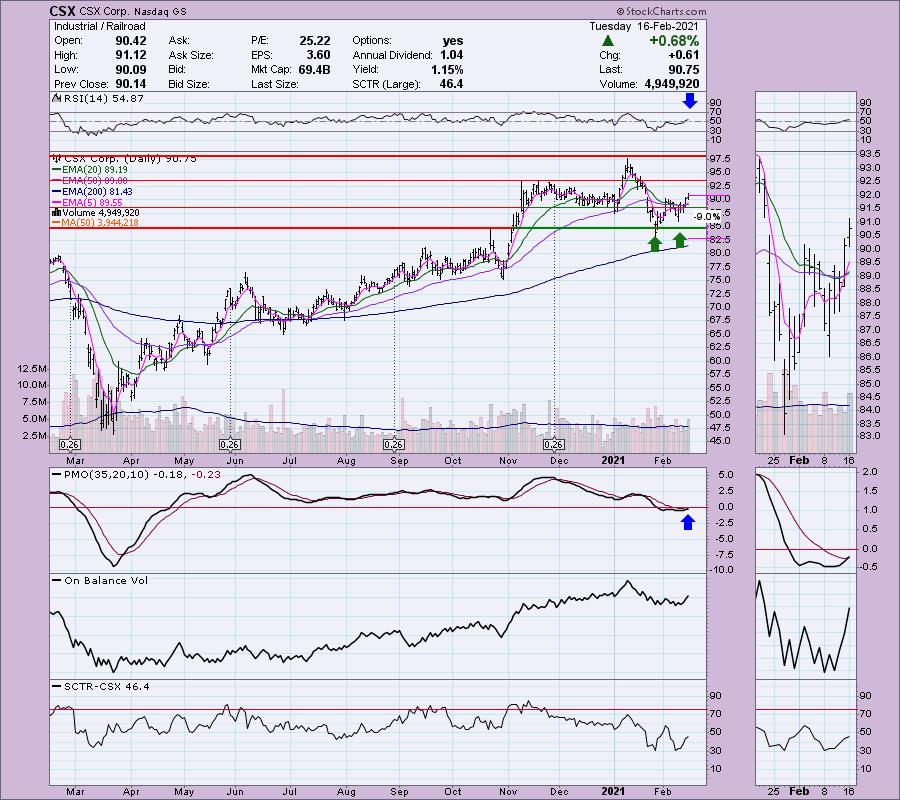This screenshot has width=900, height=800.
Task: Click the SCTR (Large) value in the header
Action: (451, 84)
